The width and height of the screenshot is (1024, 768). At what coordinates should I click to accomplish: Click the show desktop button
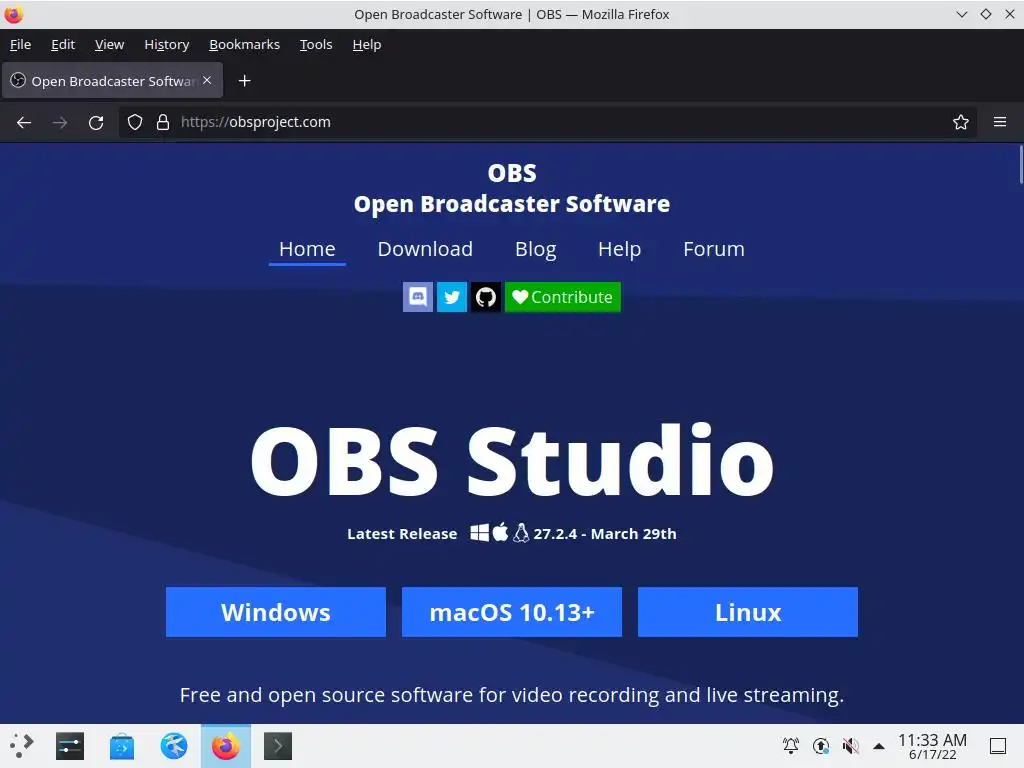click(998, 746)
